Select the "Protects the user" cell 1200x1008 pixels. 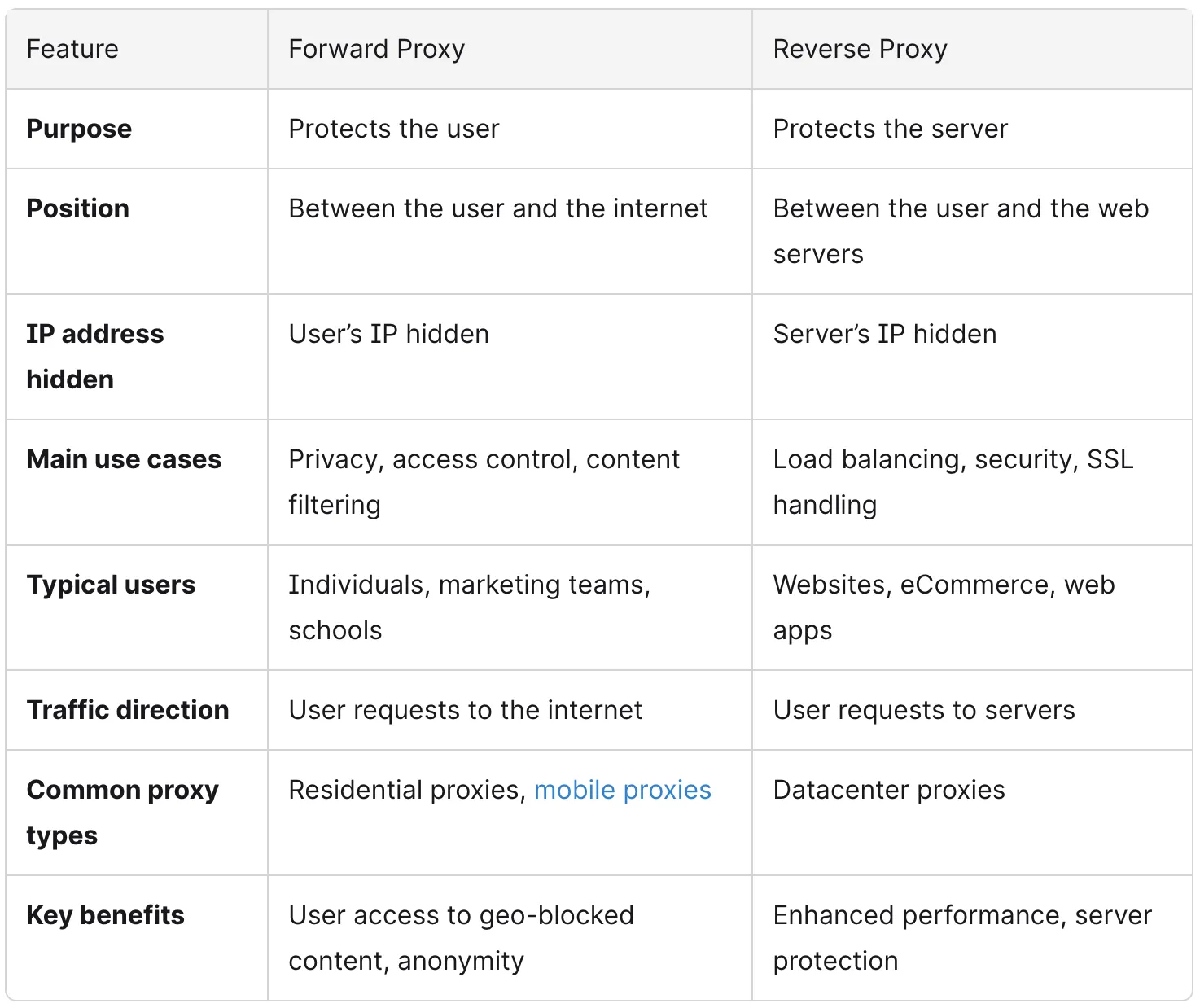tap(394, 129)
